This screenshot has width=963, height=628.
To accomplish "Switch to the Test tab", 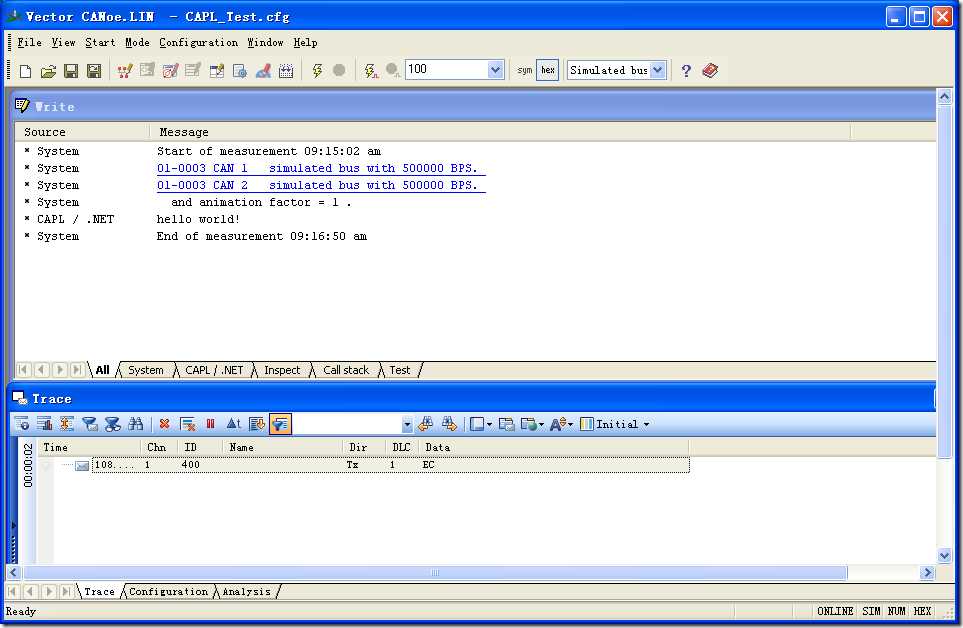I will point(399,370).
